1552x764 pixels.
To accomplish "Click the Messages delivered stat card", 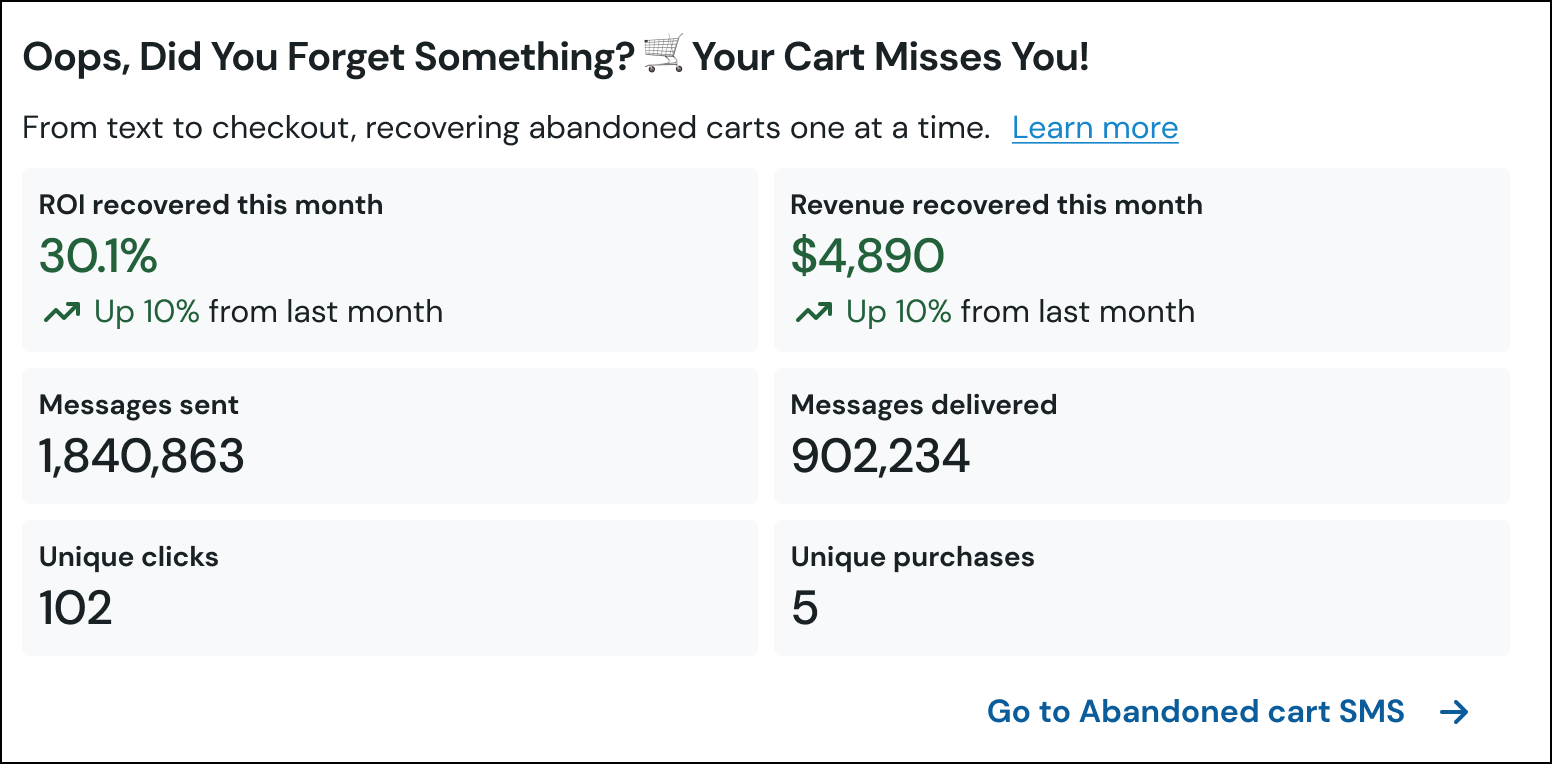I will (x=1142, y=435).
